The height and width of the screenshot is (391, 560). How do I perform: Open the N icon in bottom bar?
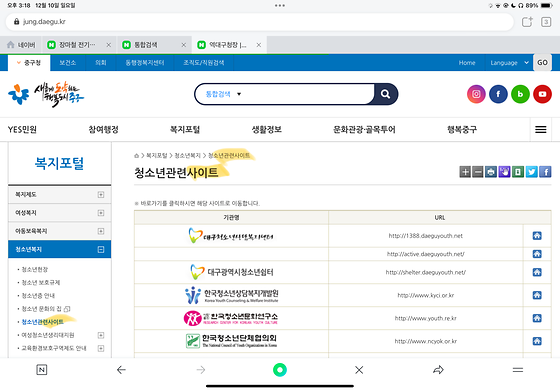(x=42, y=370)
